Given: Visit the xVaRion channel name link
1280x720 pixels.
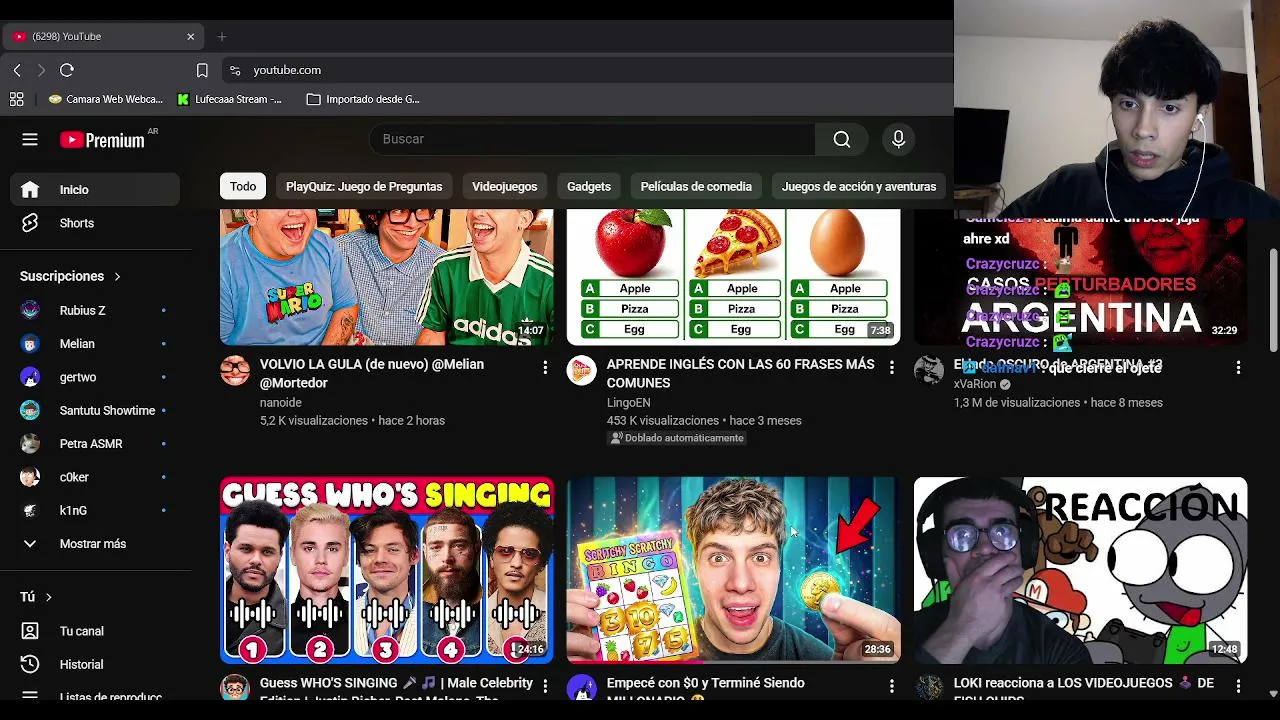Looking at the screenshot, I should coord(975,384).
